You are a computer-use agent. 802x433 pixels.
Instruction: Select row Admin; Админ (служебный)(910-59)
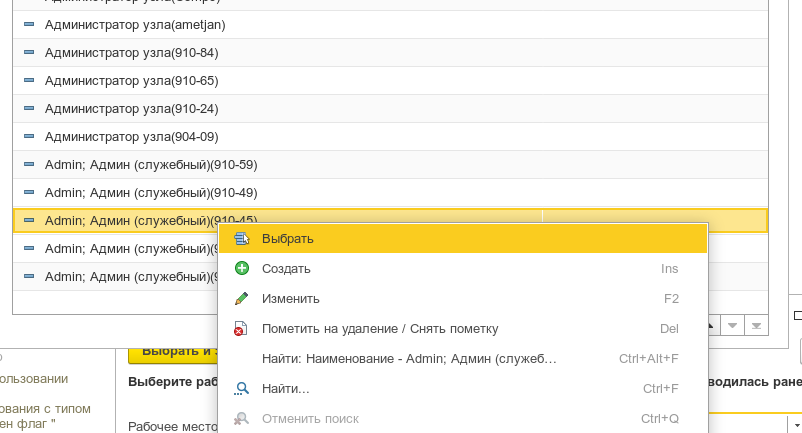151,165
